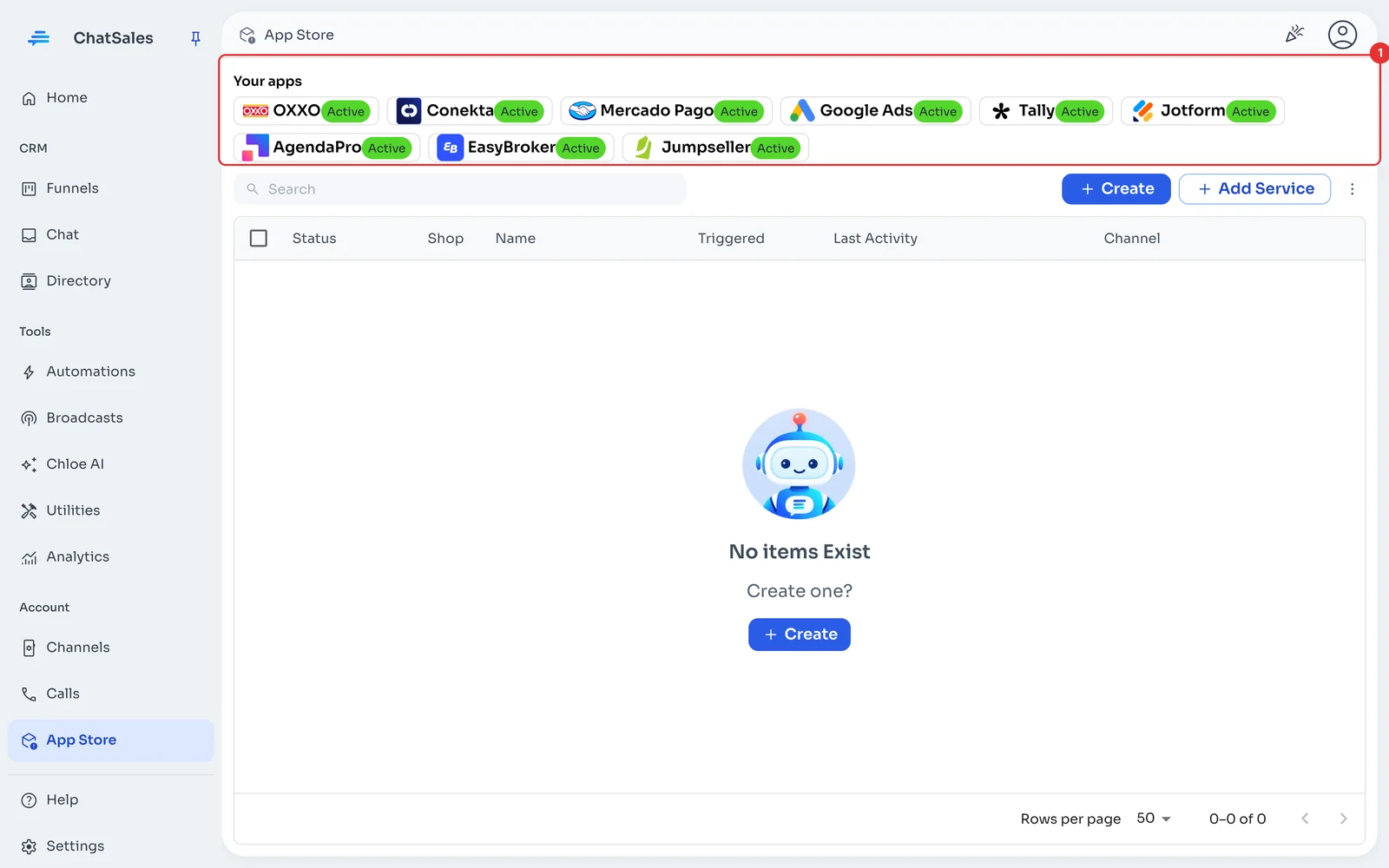Click the Google Ads logo

(x=802, y=111)
